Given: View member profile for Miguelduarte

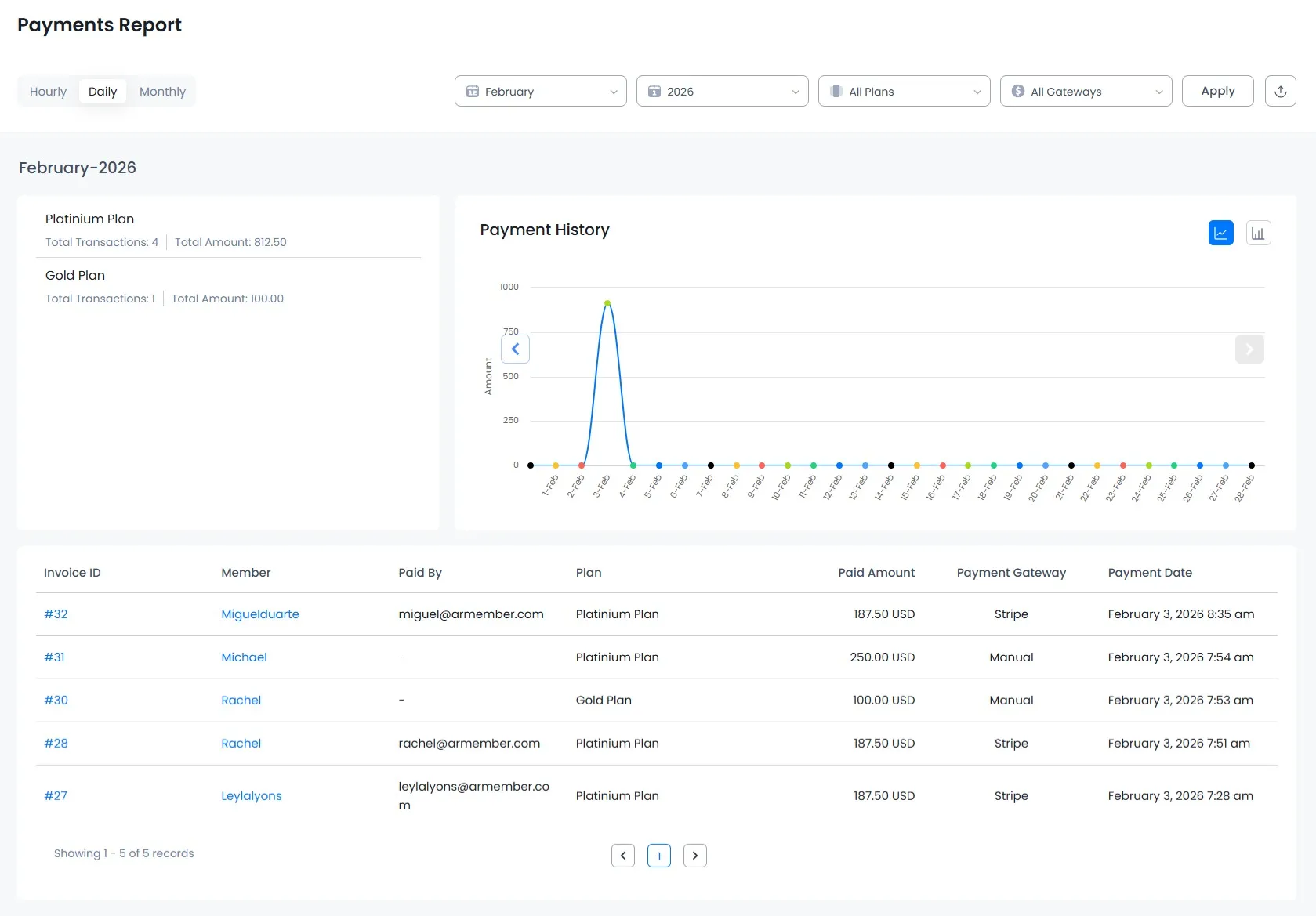Looking at the screenshot, I should click(x=260, y=614).
